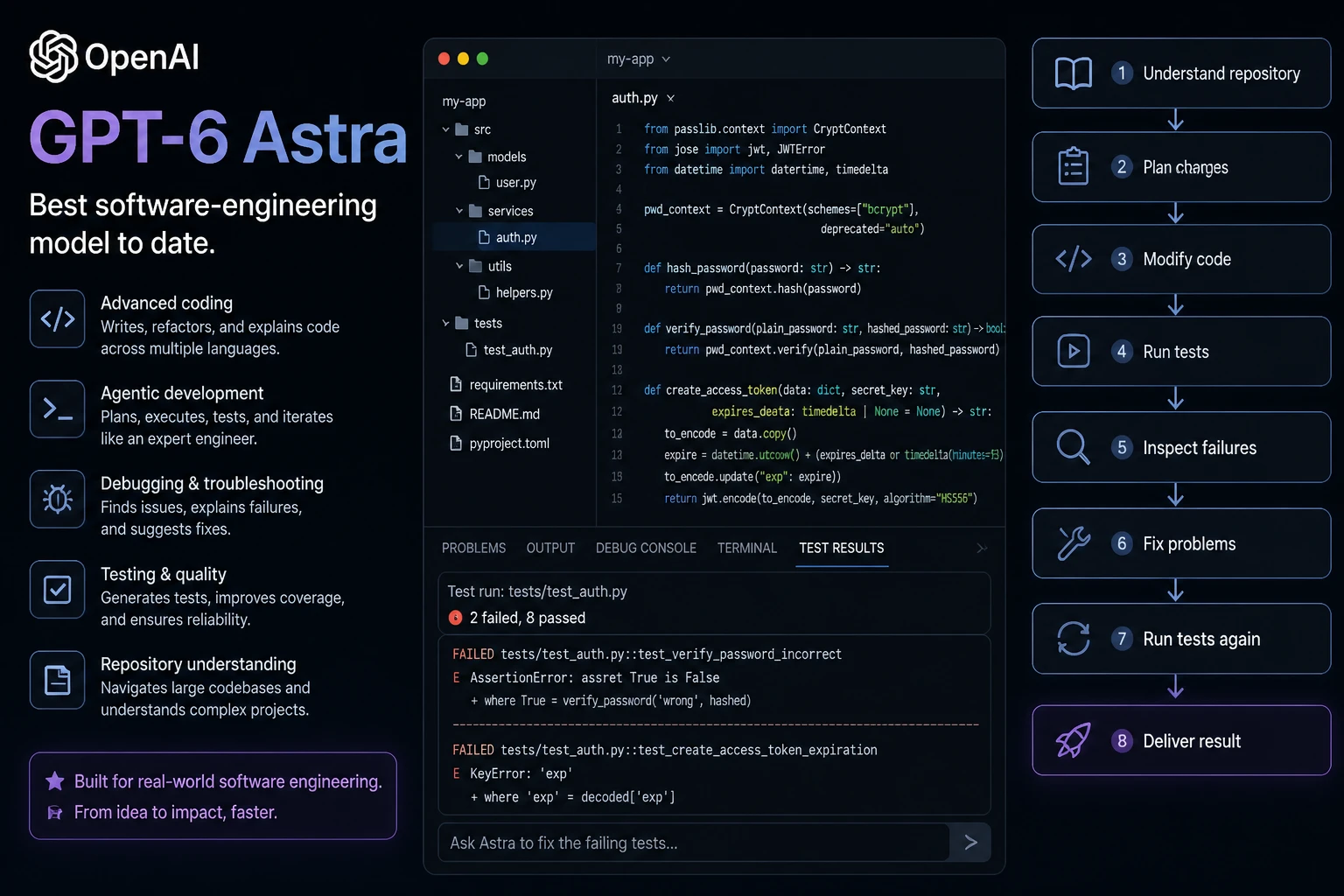1344x896 pixels.
Task: Click the wrench icon in Fix problems
Action: pos(1074,543)
